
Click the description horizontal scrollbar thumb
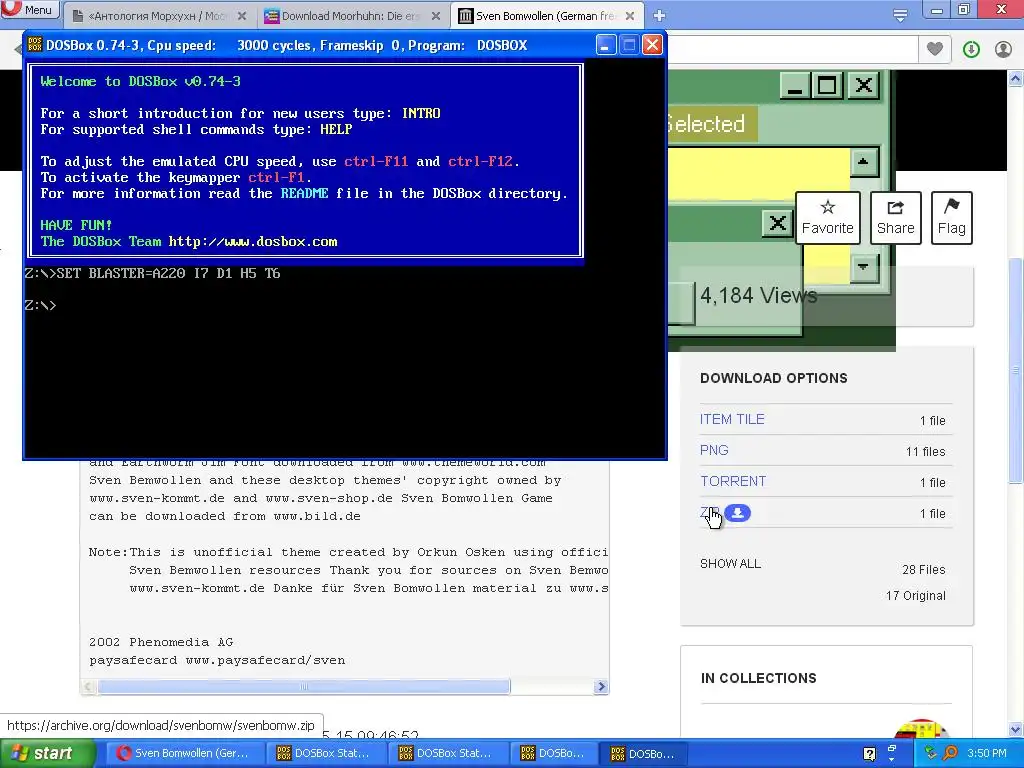(x=304, y=686)
